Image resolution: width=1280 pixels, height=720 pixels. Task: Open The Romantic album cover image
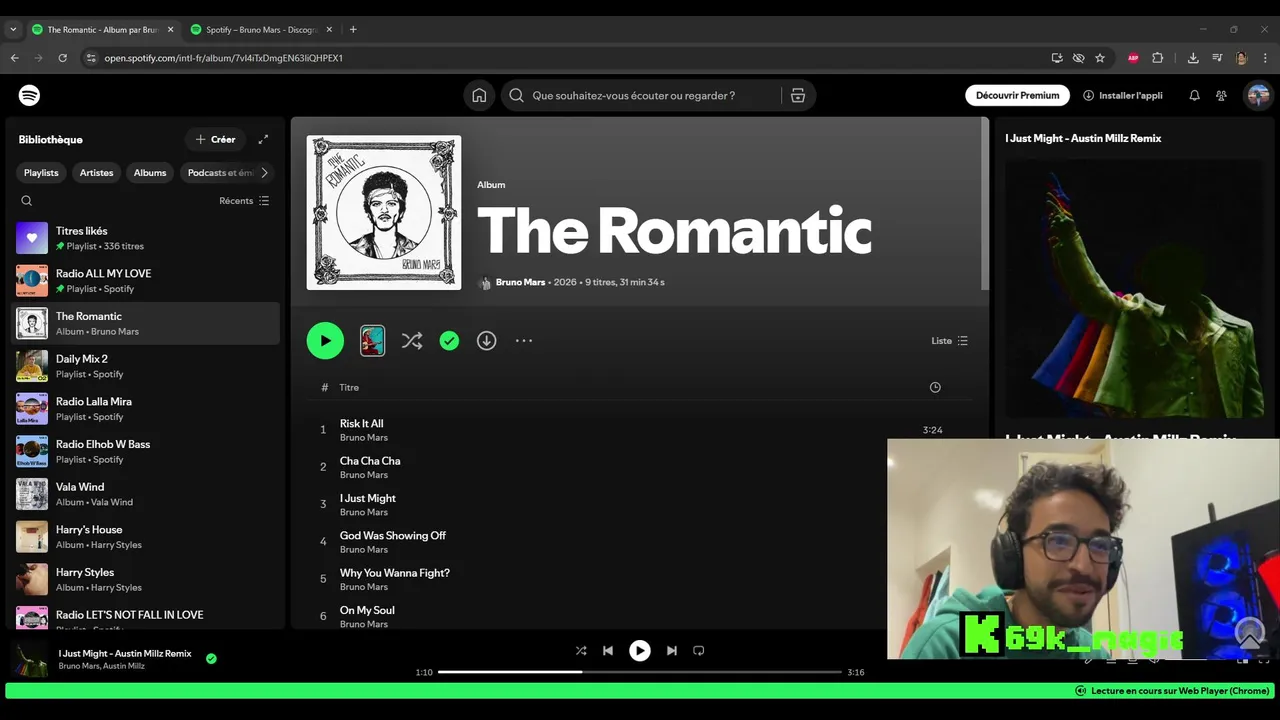(384, 213)
